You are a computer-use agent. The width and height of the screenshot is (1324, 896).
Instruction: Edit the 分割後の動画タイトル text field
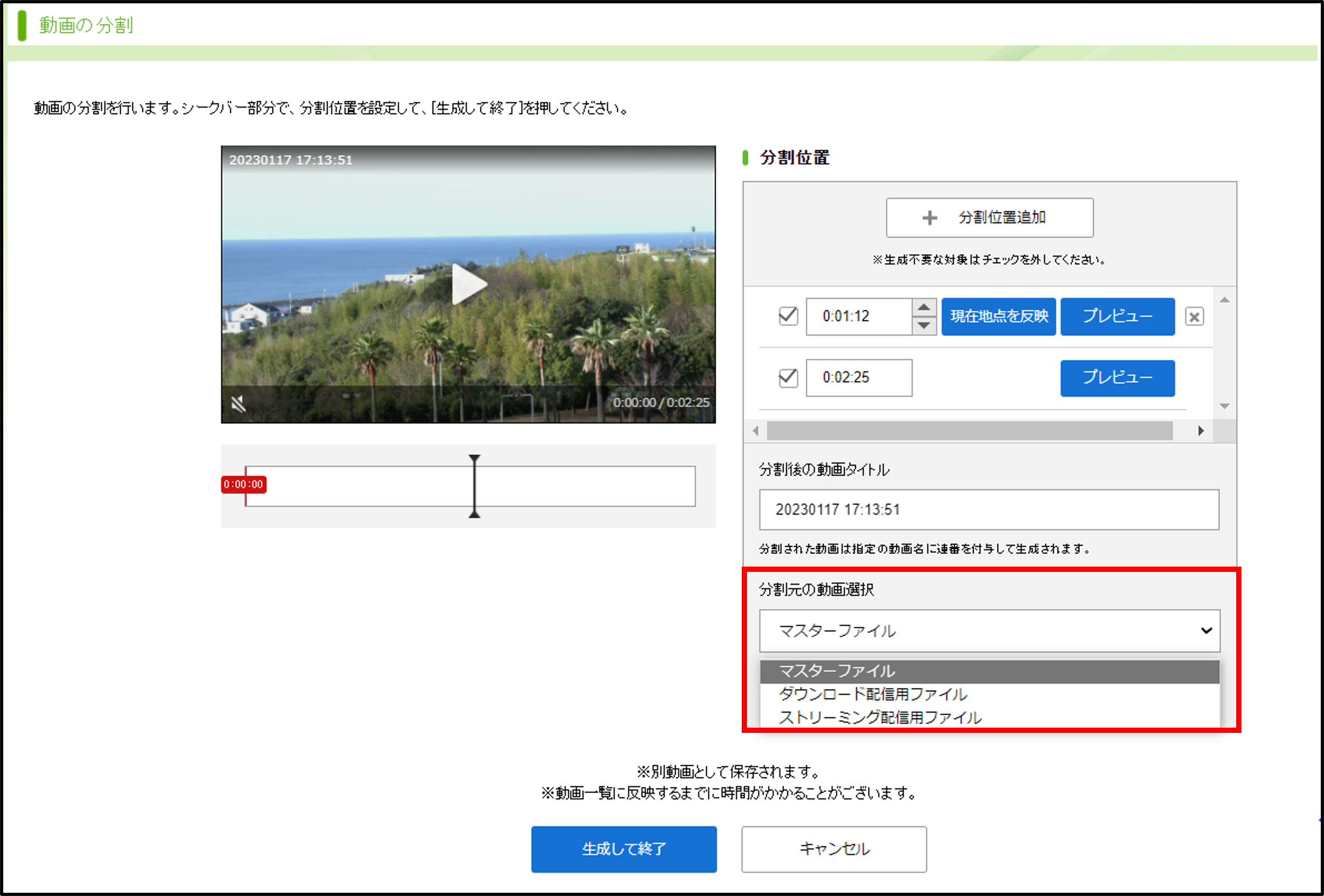[x=989, y=509]
